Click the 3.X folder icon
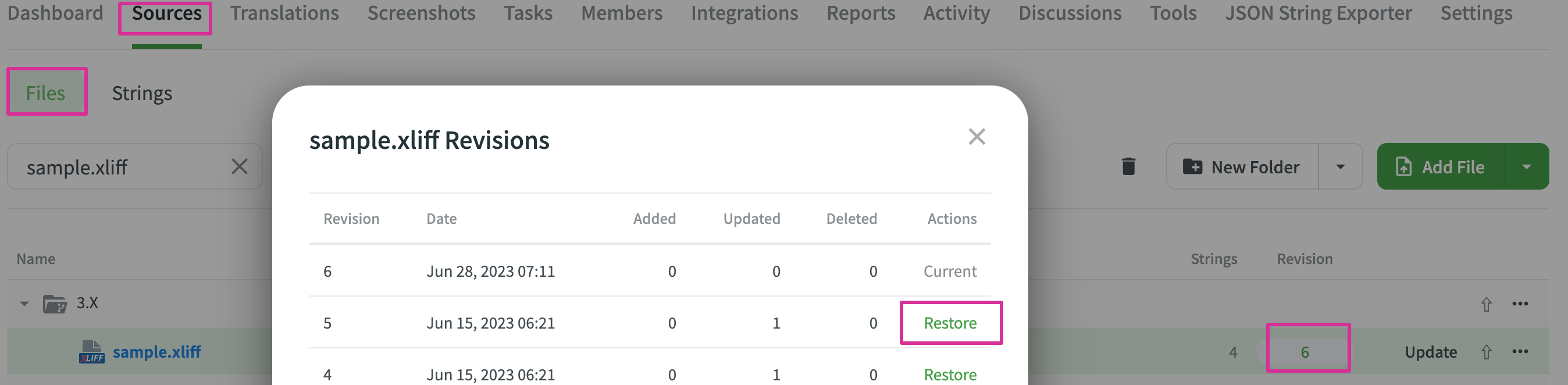Image resolution: width=1568 pixels, height=385 pixels. click(x=55, y=303)
